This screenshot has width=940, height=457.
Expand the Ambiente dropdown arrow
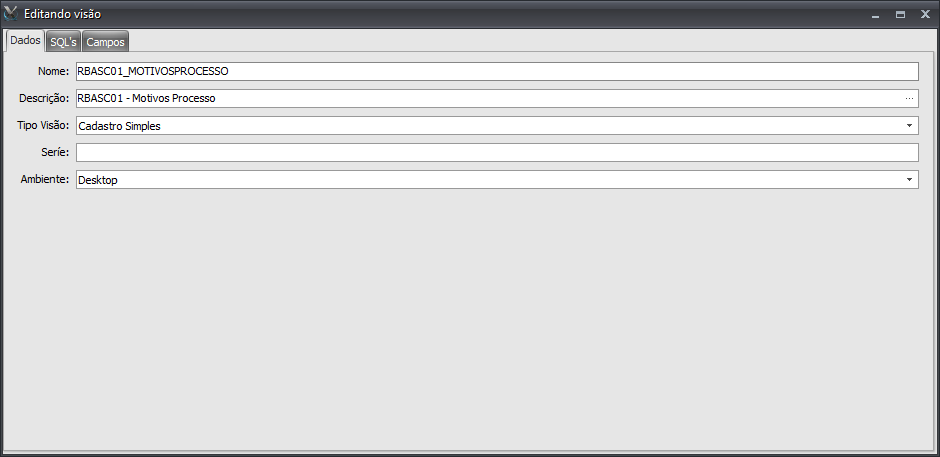coord(909,179)
